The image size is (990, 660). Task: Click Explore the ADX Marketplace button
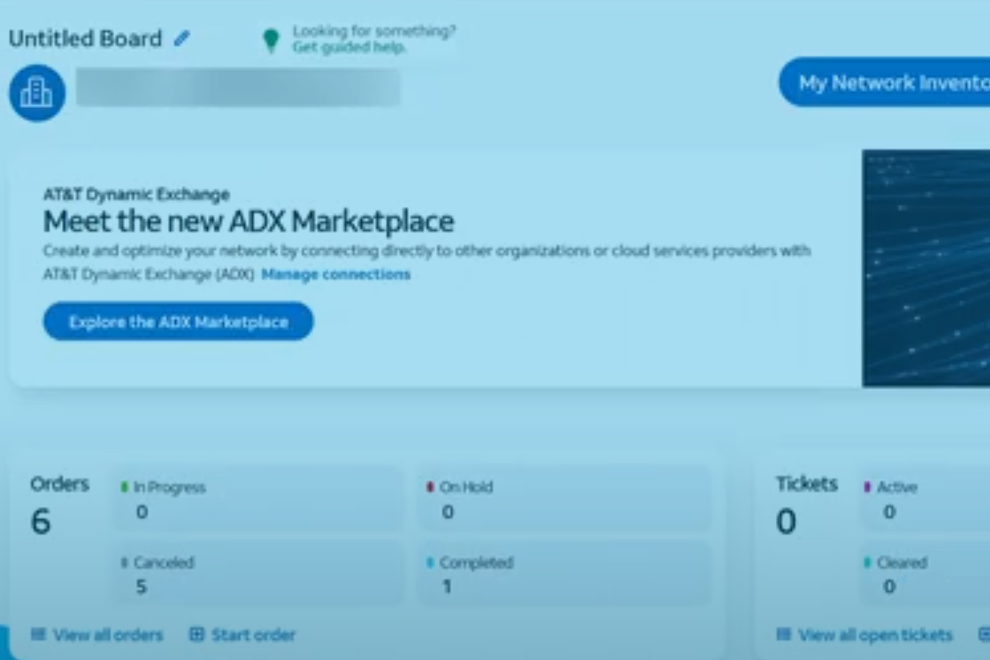coord(178,321)
